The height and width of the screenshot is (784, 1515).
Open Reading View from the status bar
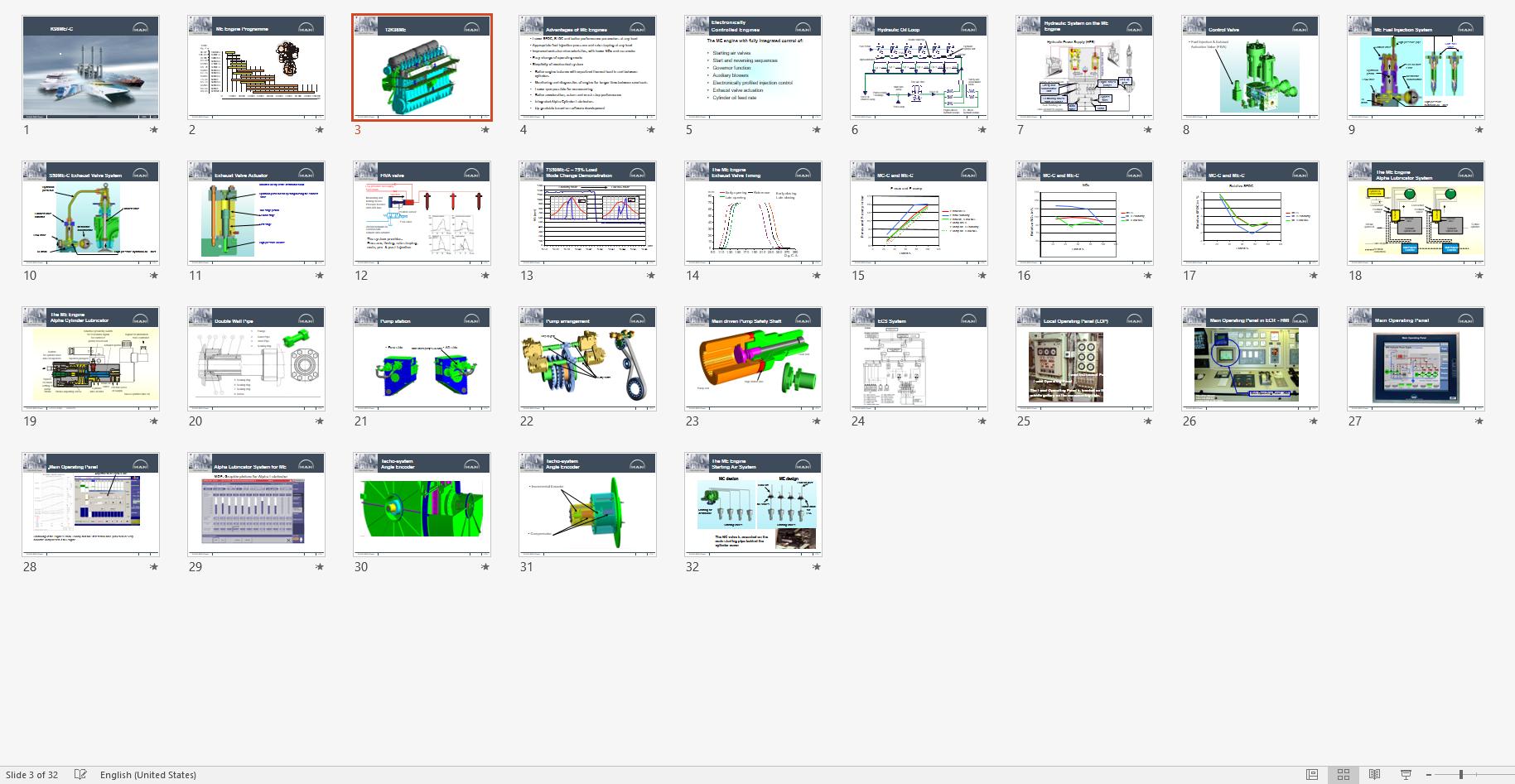tap(1374, 774)
